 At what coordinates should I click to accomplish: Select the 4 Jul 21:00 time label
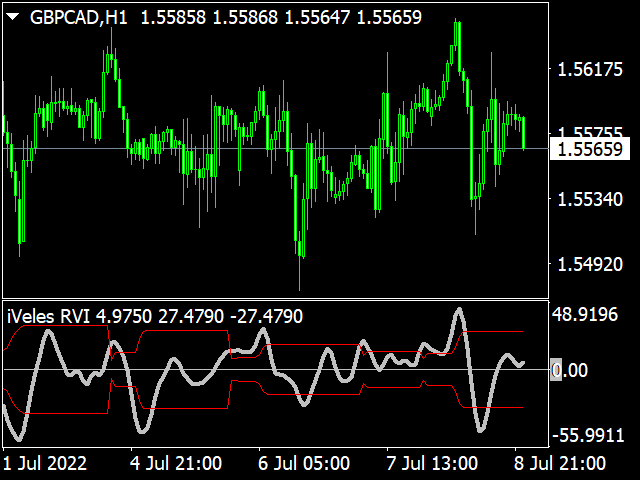click(176, 464)
